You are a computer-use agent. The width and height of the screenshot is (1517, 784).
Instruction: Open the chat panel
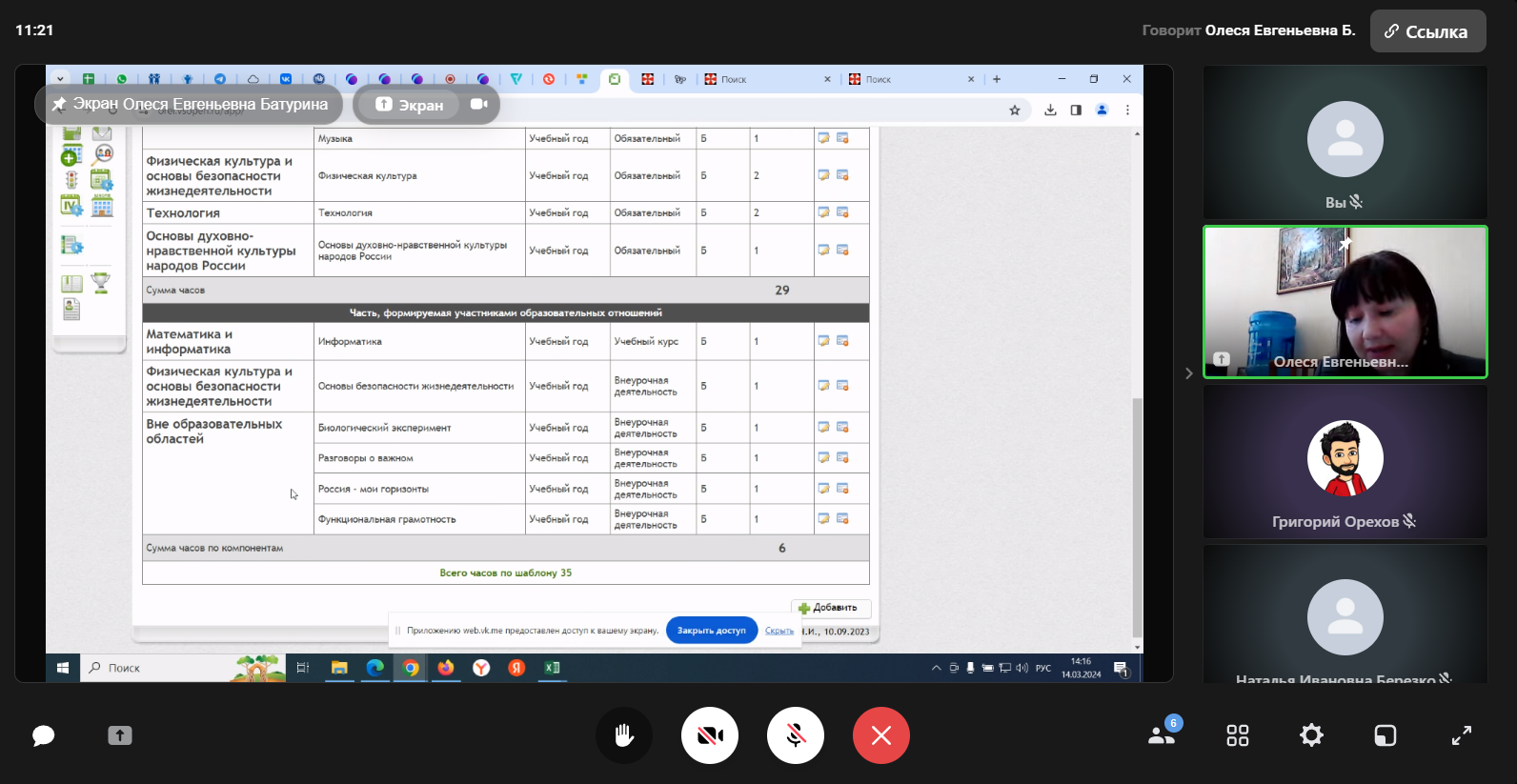(x=44, y=735)
